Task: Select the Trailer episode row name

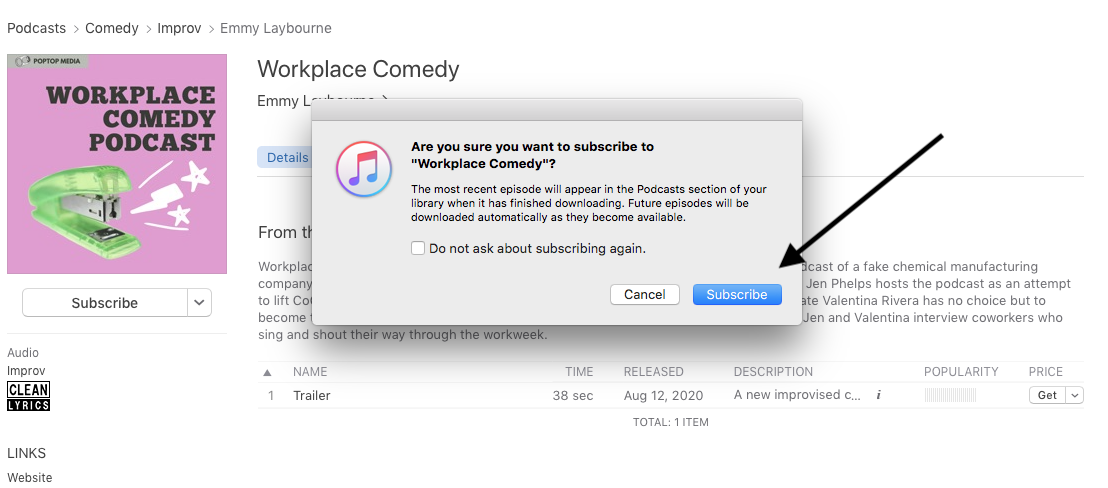Action: click(312, 395)
